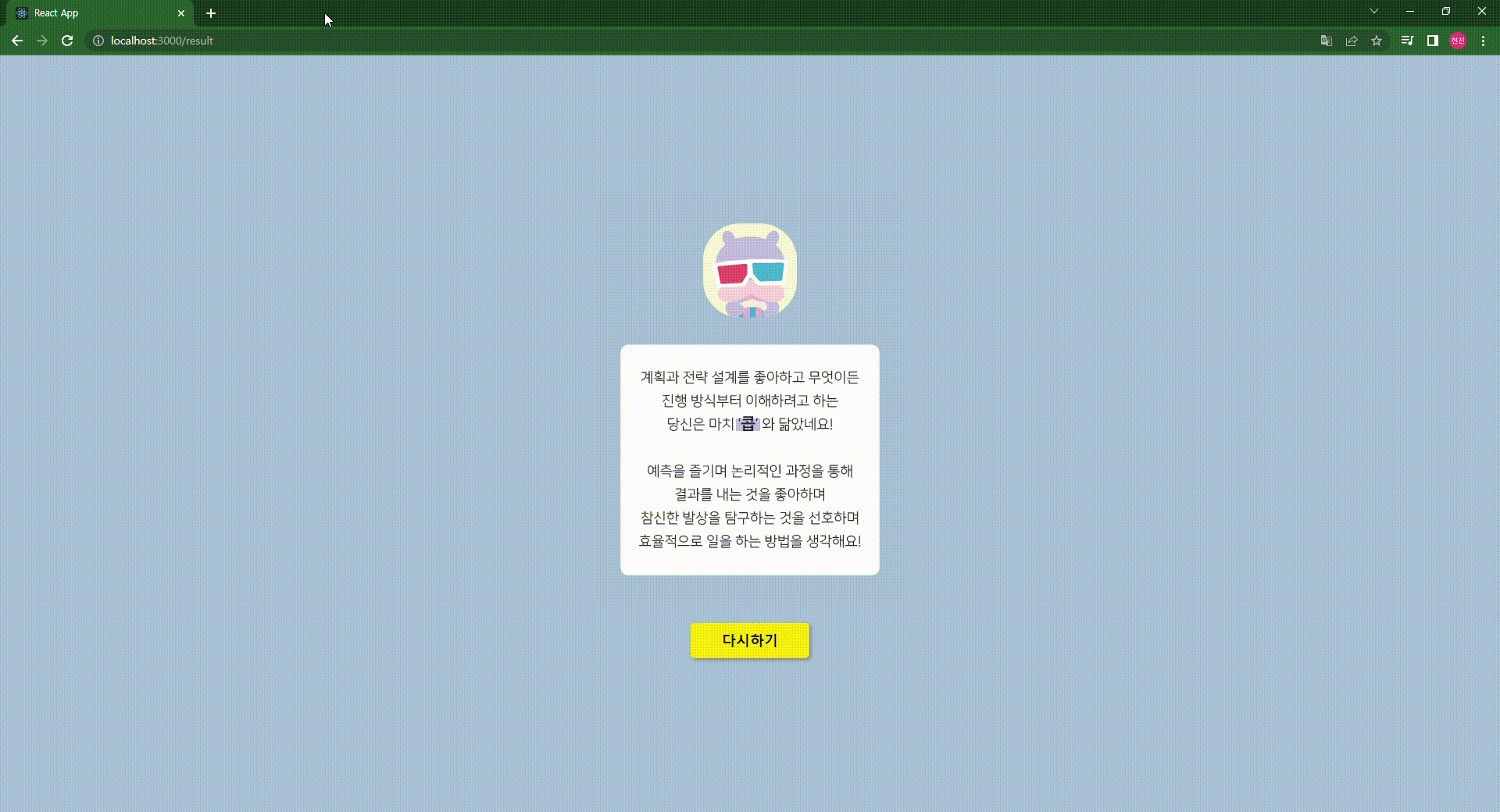1500x812 pixels.
Task: Close the Chrome window
Action: pos(1482,12)
